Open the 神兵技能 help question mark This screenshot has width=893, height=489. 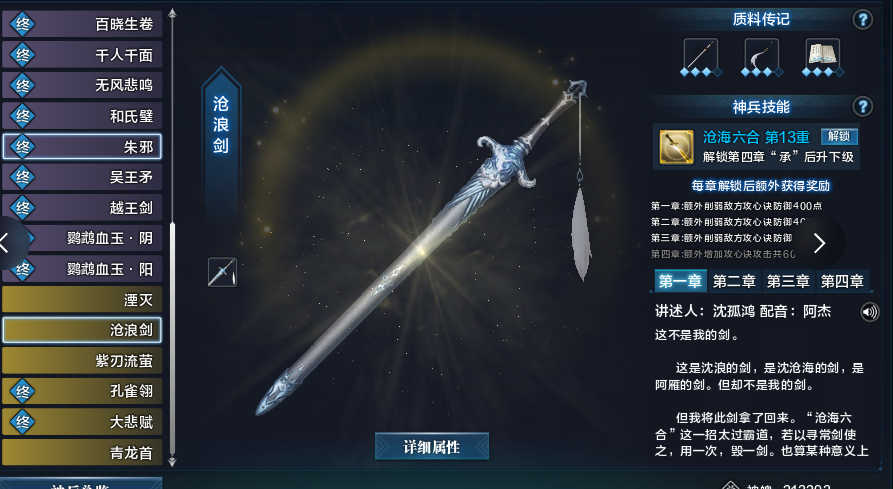coord(863,106)
